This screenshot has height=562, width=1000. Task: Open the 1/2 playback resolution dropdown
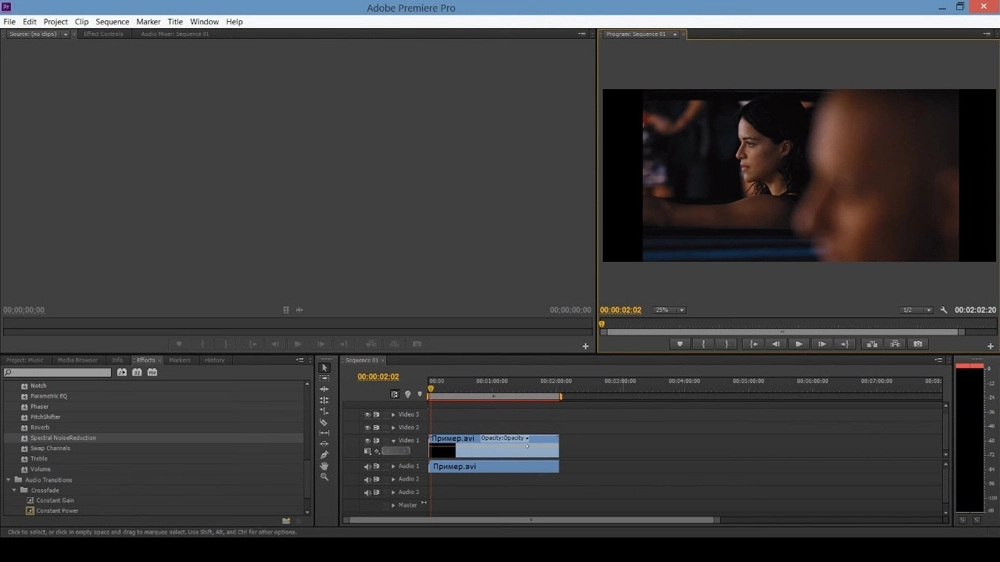(916, 310)
